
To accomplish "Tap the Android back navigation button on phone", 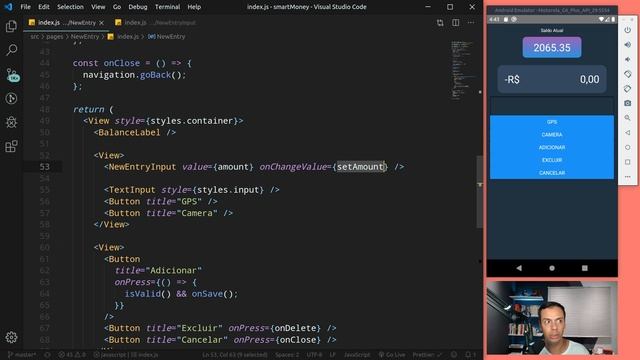I will tap(519, 268).
